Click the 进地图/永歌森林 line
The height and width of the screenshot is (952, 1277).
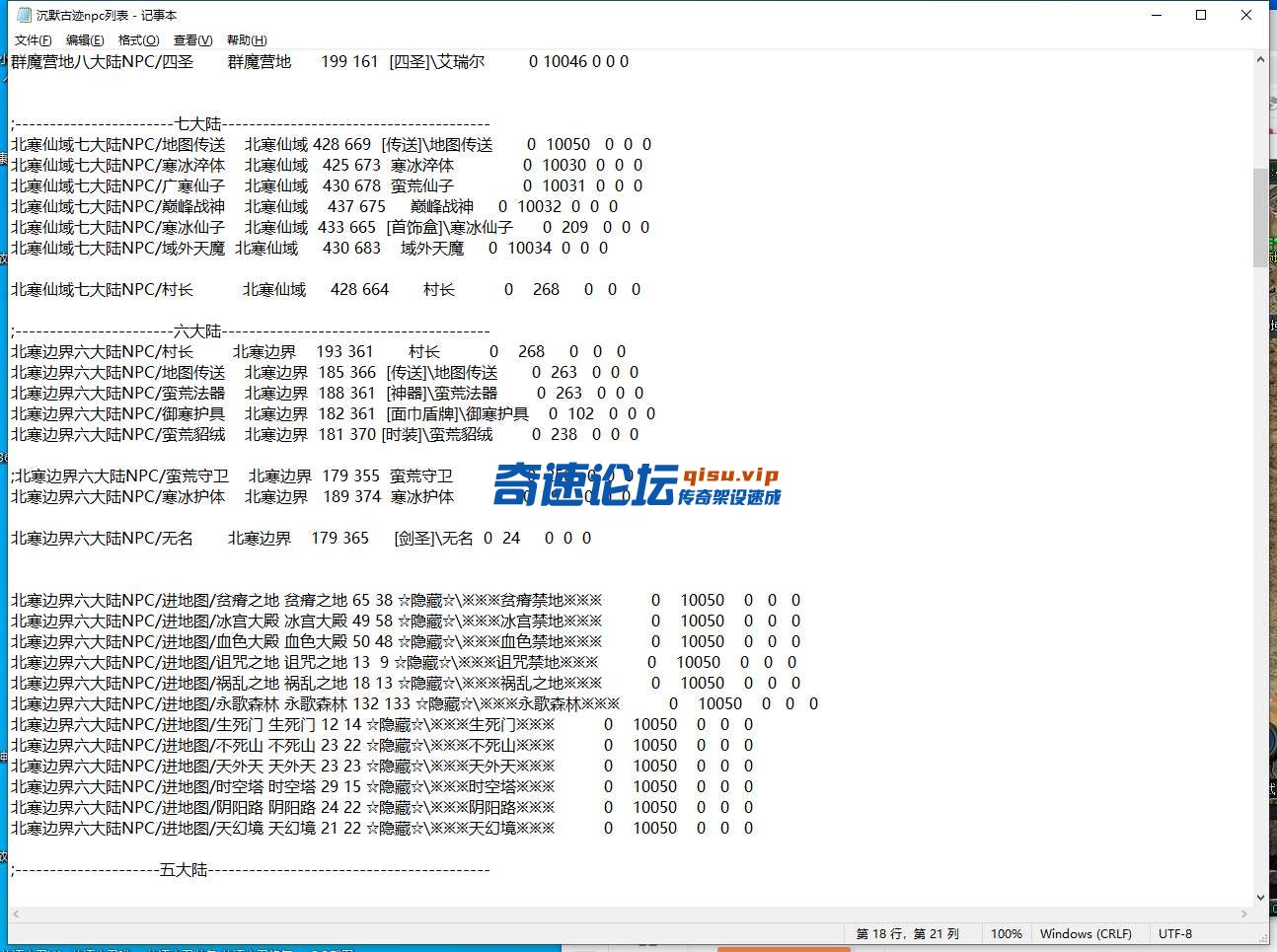point(414,703)
